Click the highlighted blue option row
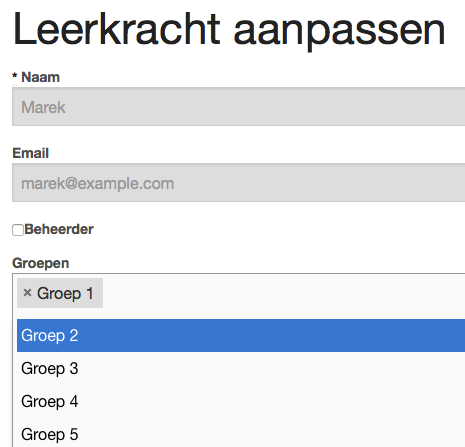465x447 pixels. click(x=241, y=335)
